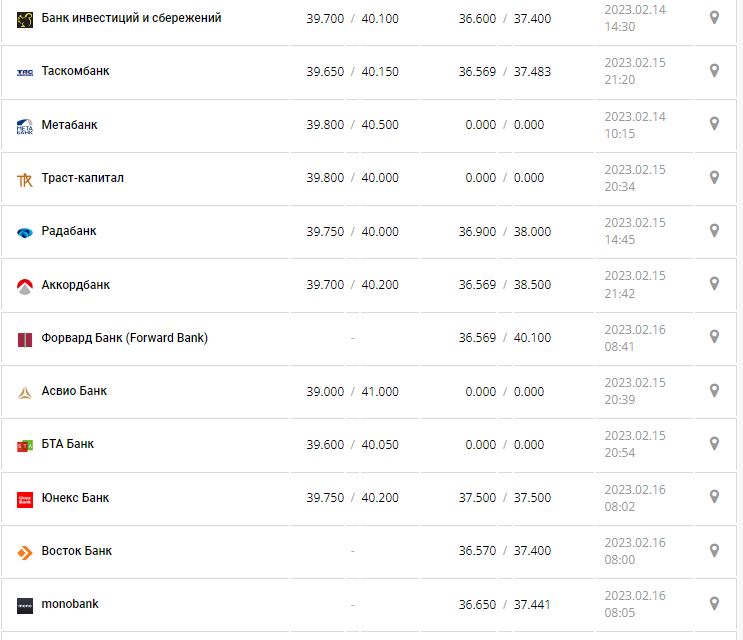The width and height of the screenshot is (743, 640).
Task: Click map pin for Банк инвестиций и сбережений
Action: [x=714, y=17]
